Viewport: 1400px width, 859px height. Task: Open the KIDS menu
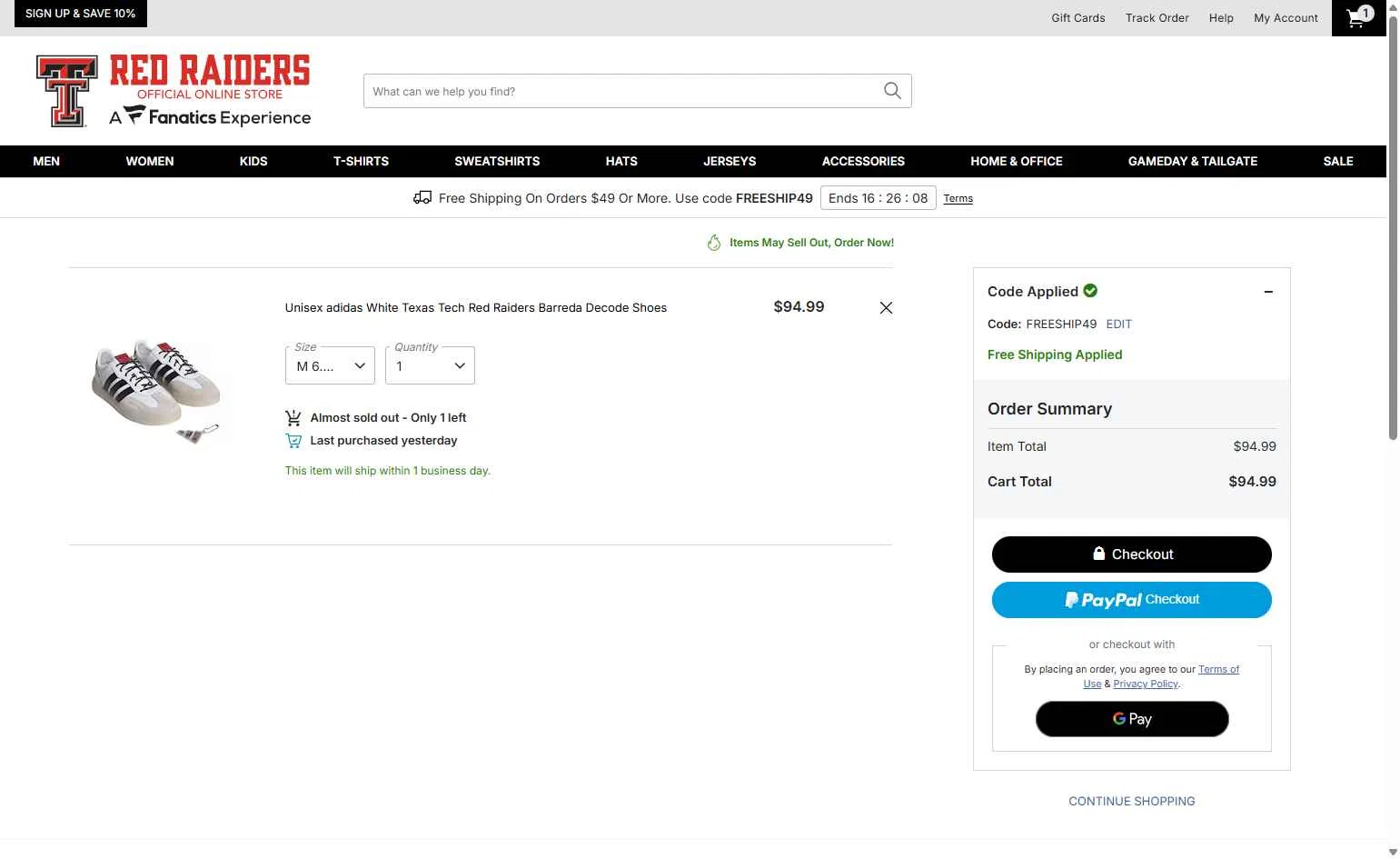point(253,161)
